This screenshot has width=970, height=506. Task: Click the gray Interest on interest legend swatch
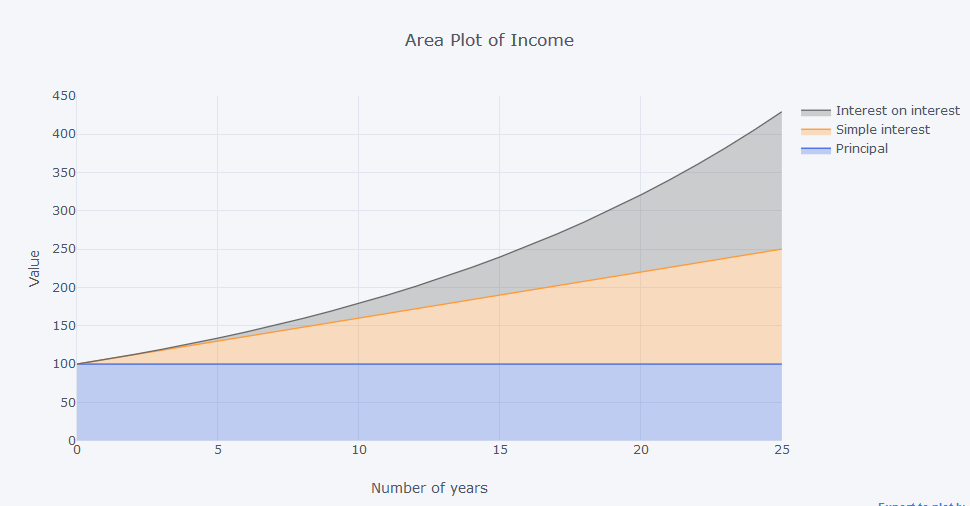[816, 111]
